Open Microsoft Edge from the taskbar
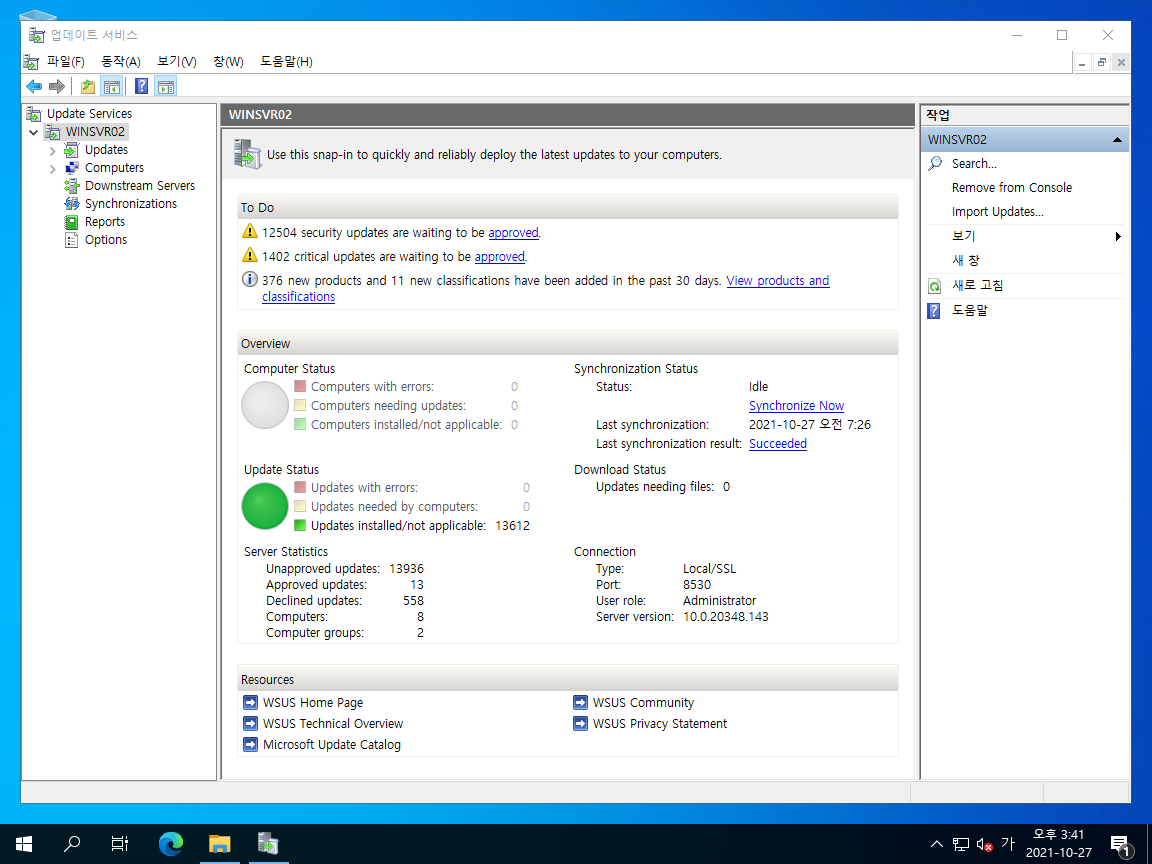Screen dimensions: 1152x864 (x=170, y=843)
